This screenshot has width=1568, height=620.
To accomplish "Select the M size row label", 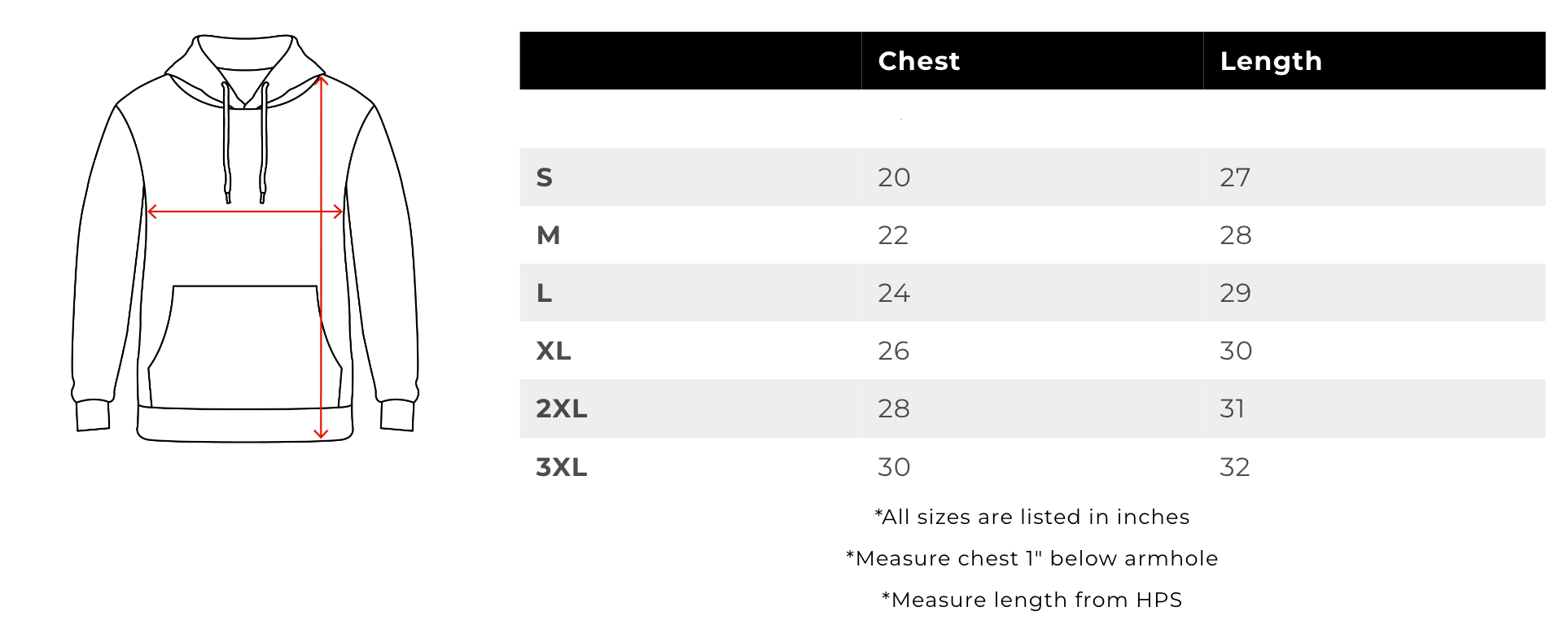I will click(548, 235).
